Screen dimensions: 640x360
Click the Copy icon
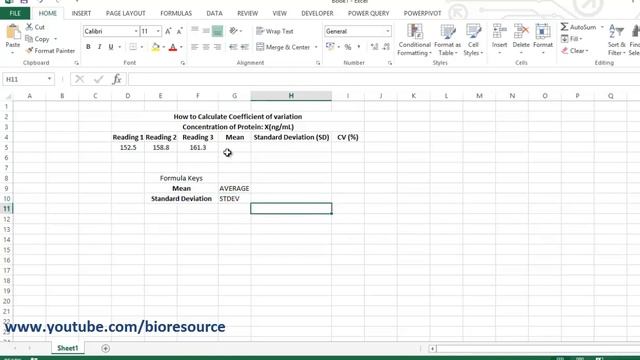pyautogui.click(x=29, y=39)
